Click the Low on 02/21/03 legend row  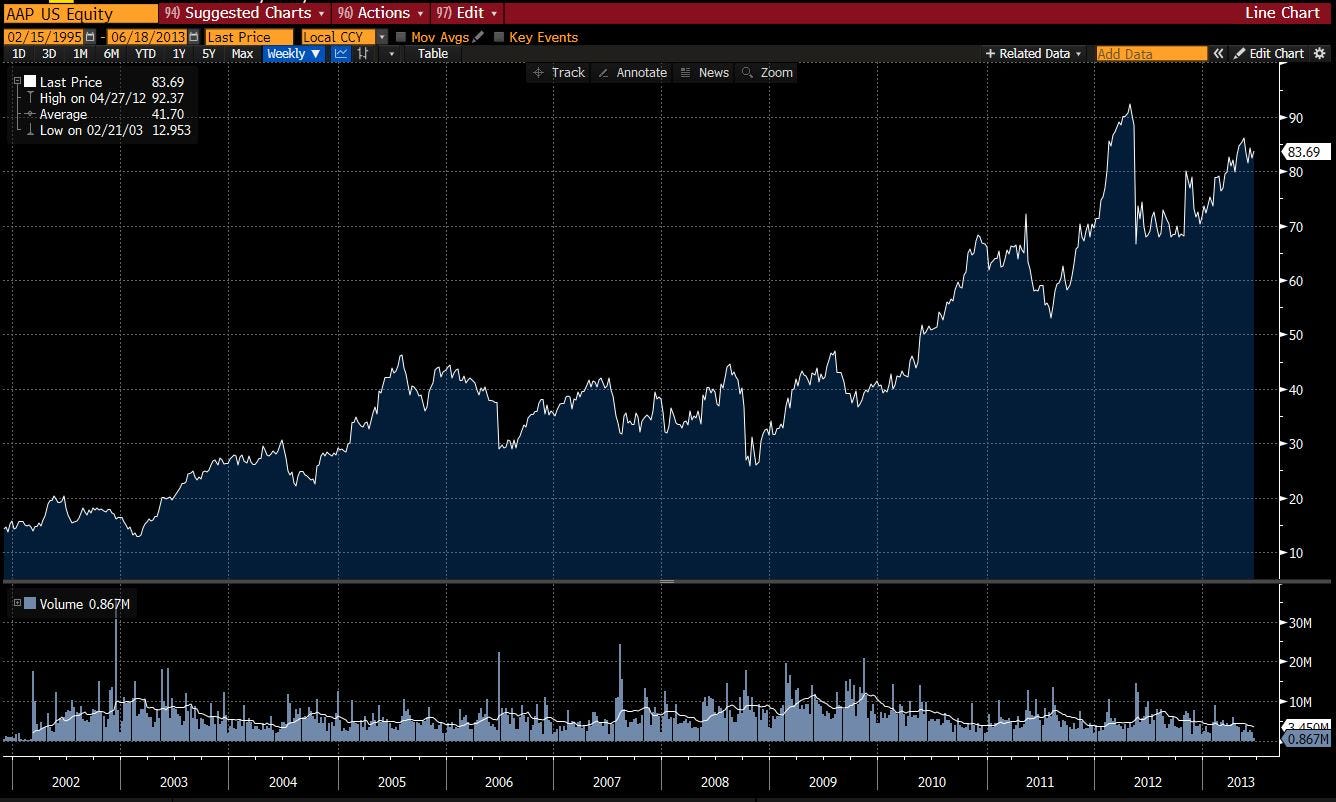(107, 130)
